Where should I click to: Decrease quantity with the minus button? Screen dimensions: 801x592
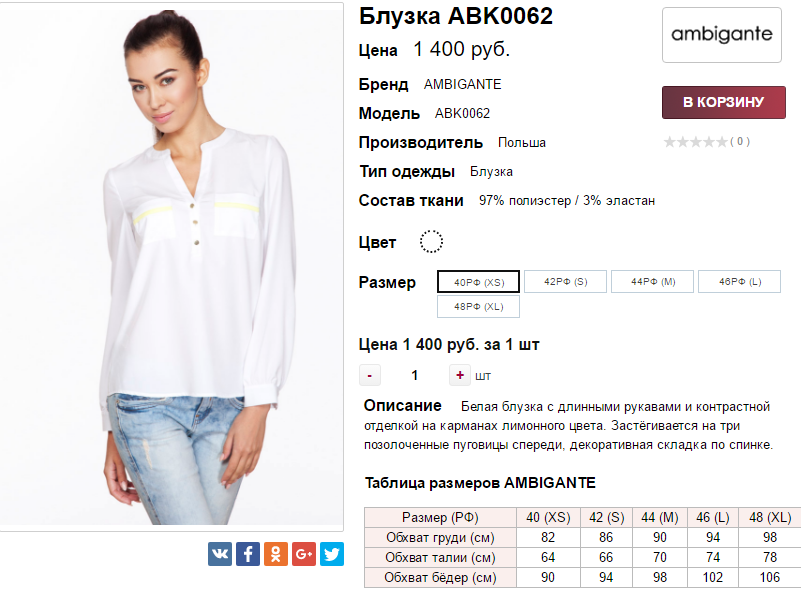pyautogui.click(x=369, y=375)
